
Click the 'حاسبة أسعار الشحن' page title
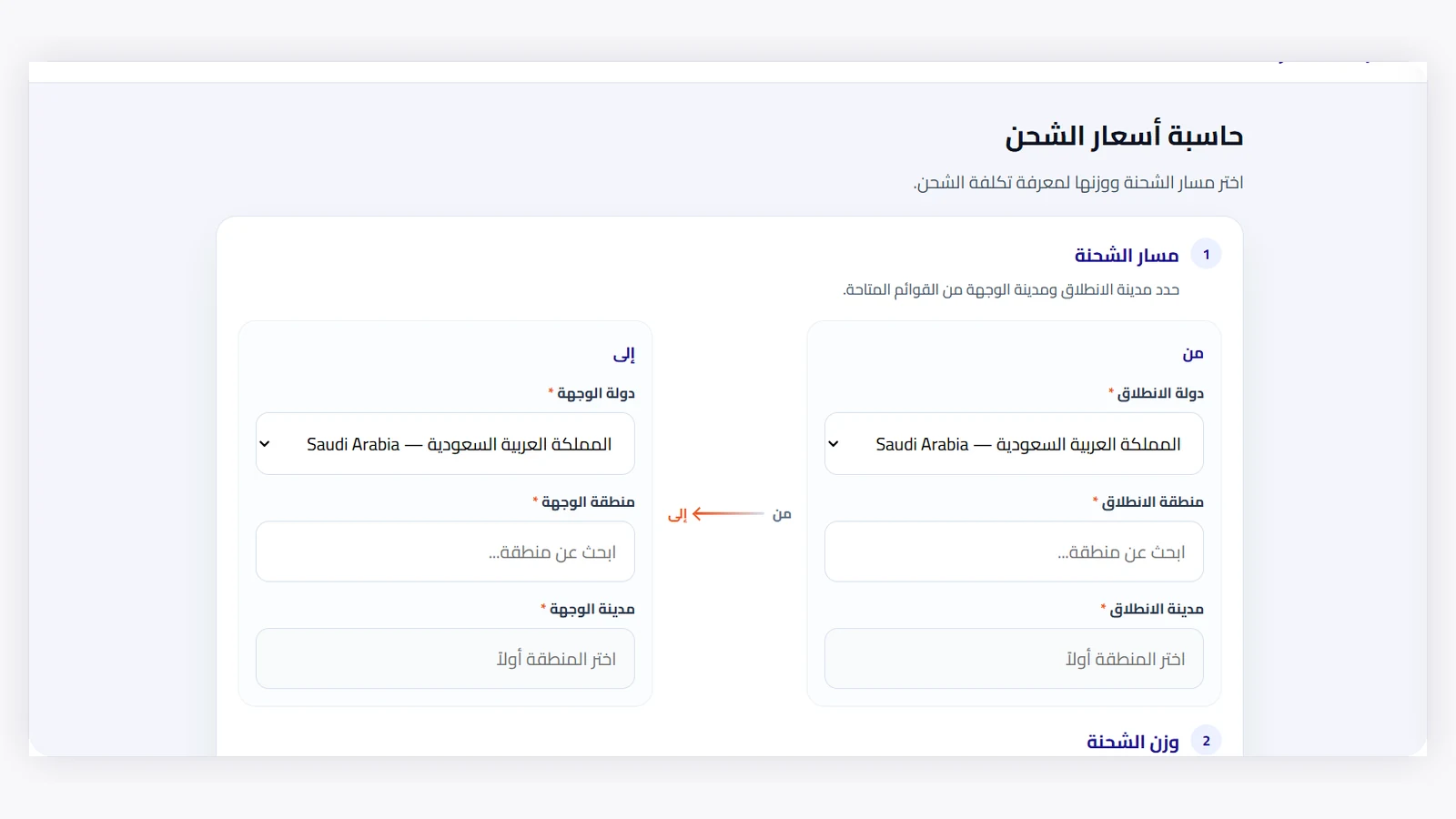point(1124,136)
